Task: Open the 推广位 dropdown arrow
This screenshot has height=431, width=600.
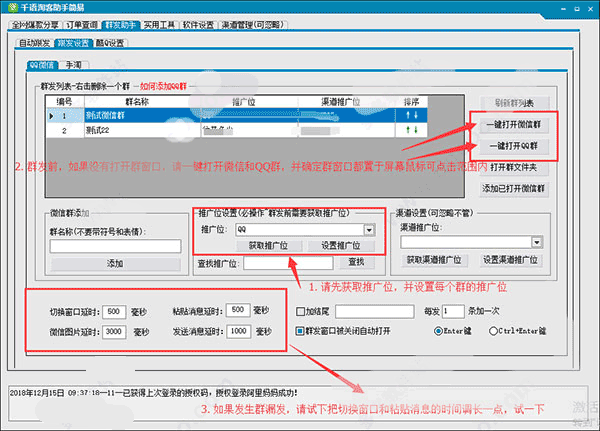Action: 369,230
